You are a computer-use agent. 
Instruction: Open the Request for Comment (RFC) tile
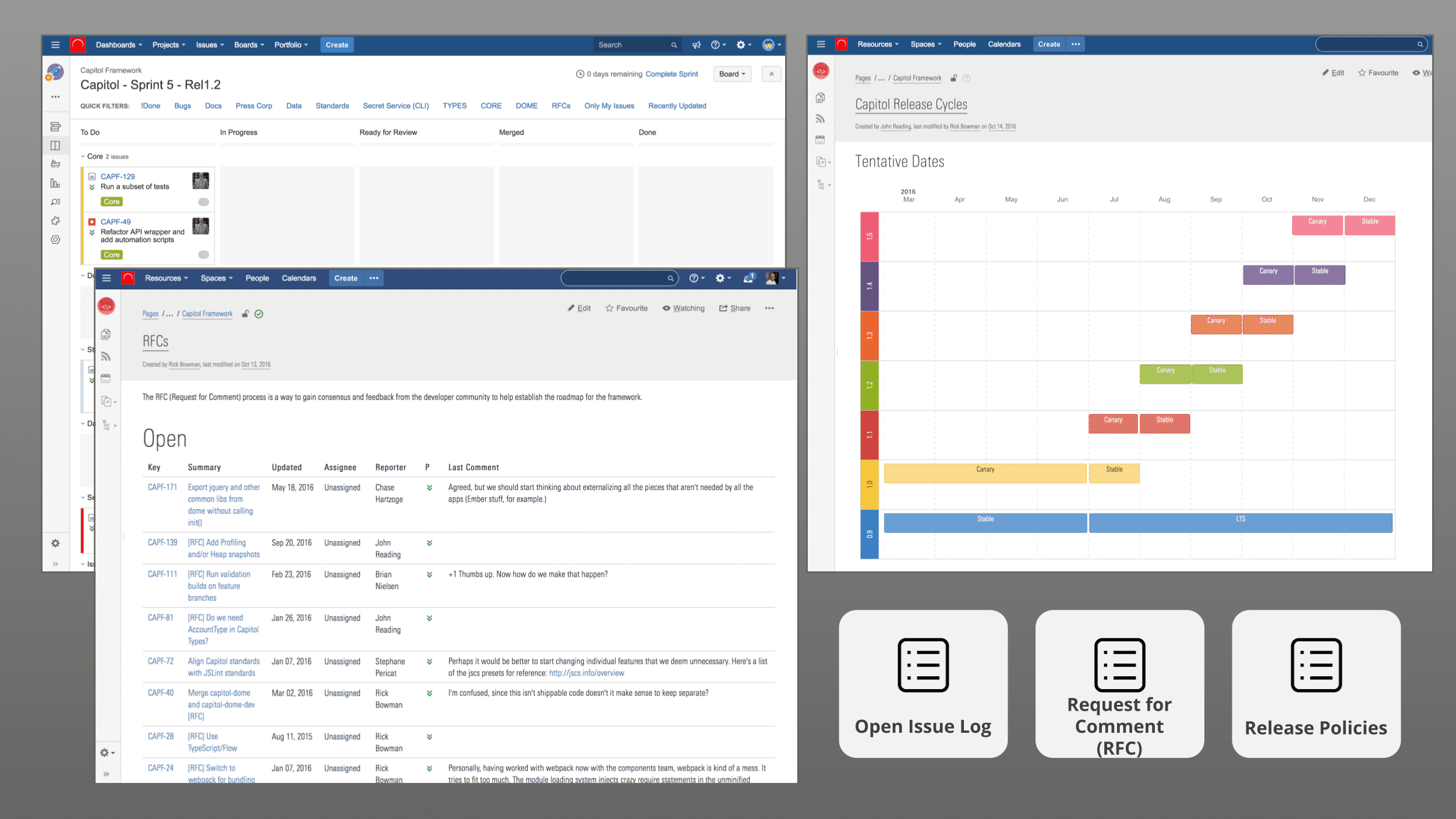(1119, 683)
